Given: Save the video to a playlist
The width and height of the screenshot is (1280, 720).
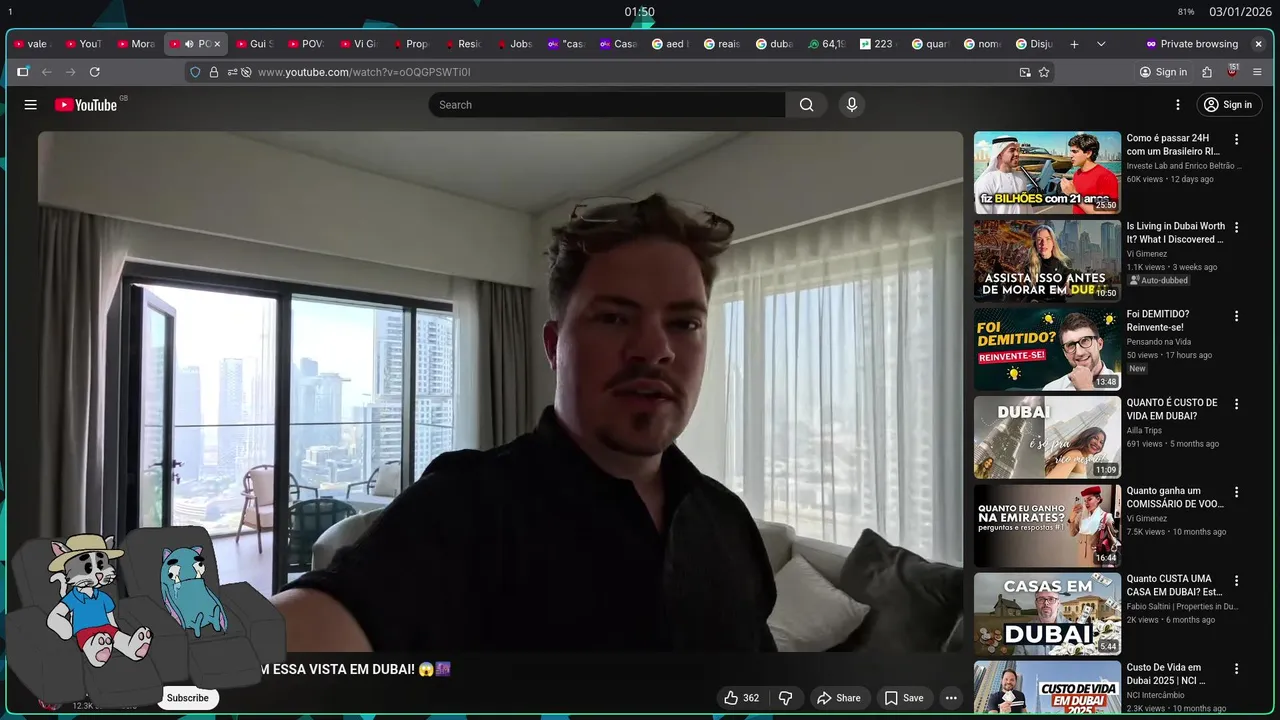Looking at the screenshot, I should (904, 698).
